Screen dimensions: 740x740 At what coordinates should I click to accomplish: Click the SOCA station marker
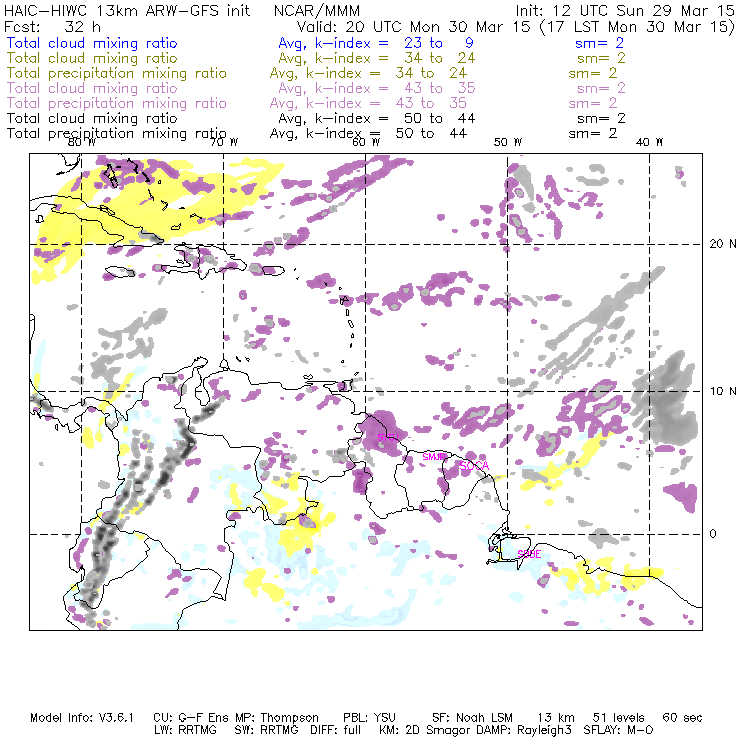coord(474,466)
